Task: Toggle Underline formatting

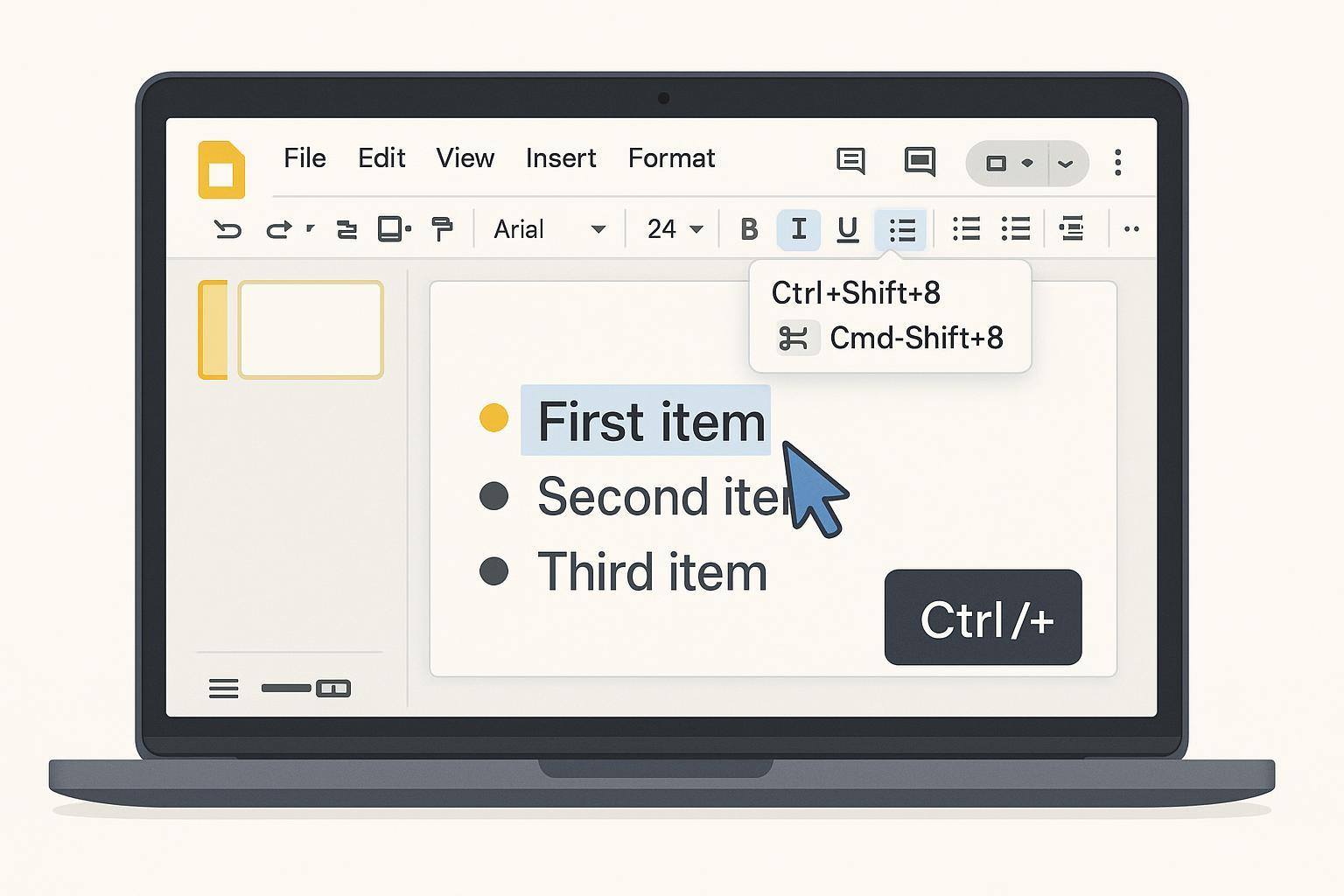Action: tap(847, 229)
